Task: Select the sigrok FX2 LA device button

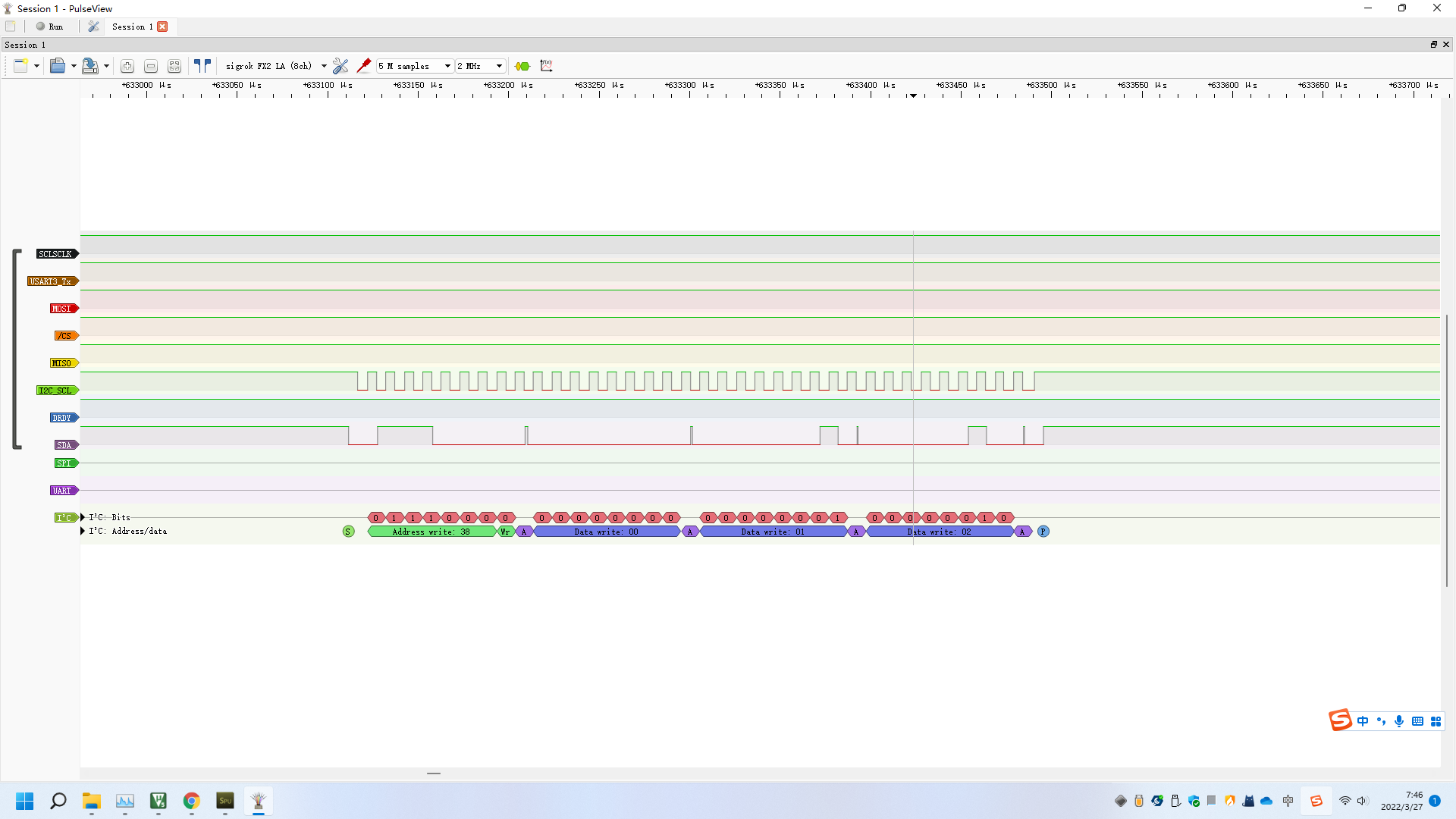Action: (x=268, y=67)
